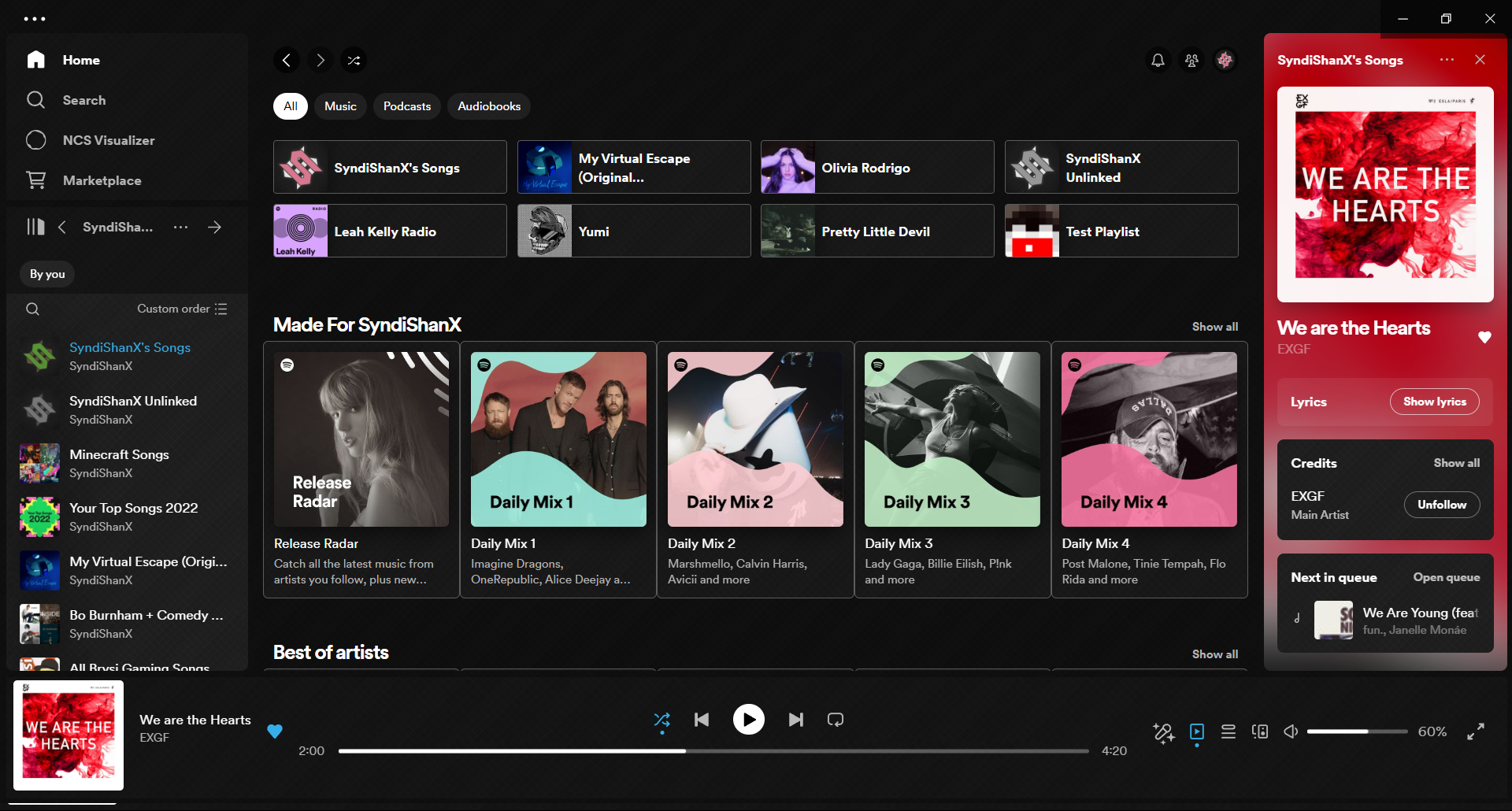This screenshot has width=1512, height=811.
Task: Expand library with right arrow
Action: click(x=214, y=227)
